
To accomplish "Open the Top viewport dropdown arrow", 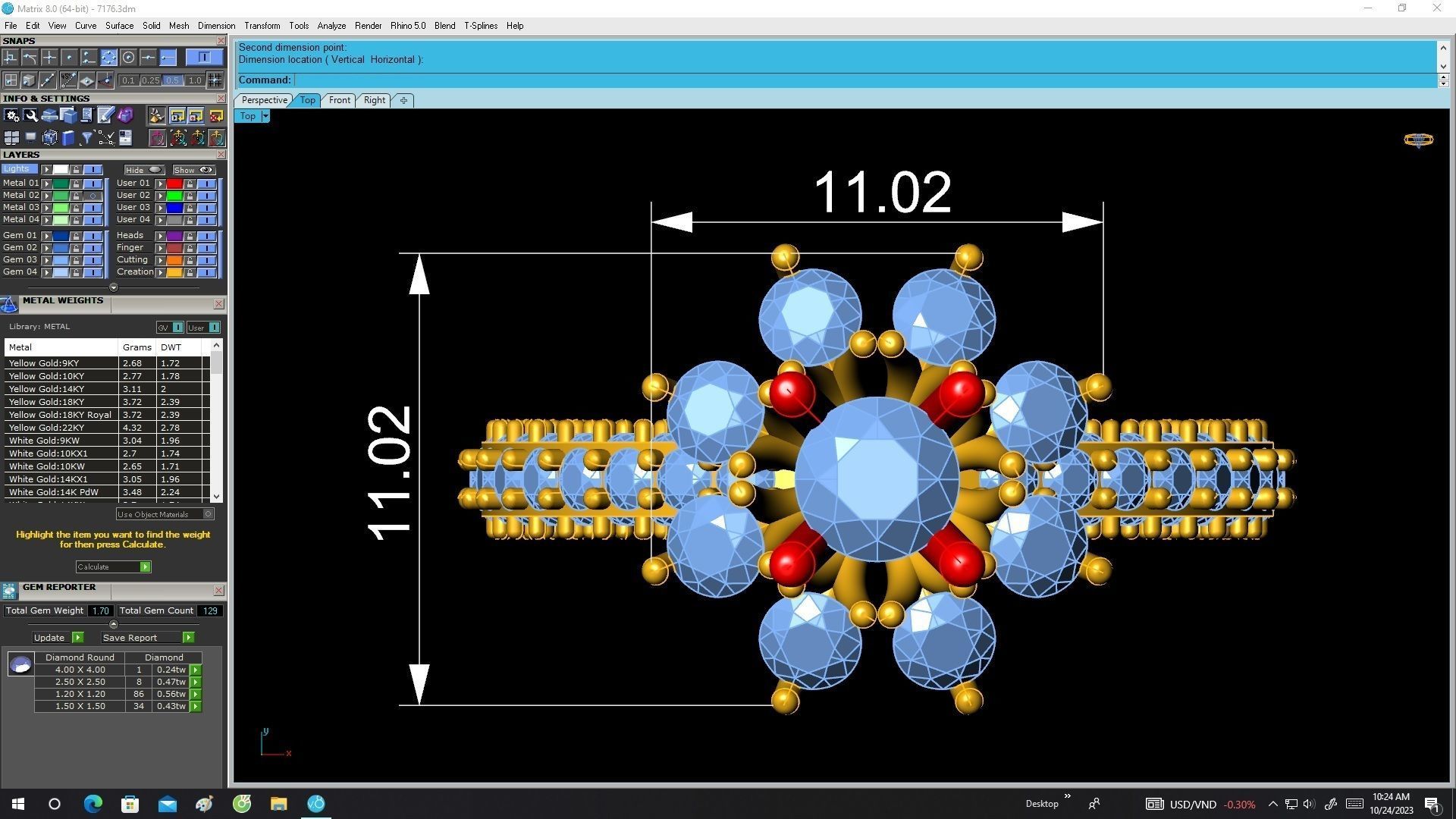I will pyautogui.click(x=265, y=116).
